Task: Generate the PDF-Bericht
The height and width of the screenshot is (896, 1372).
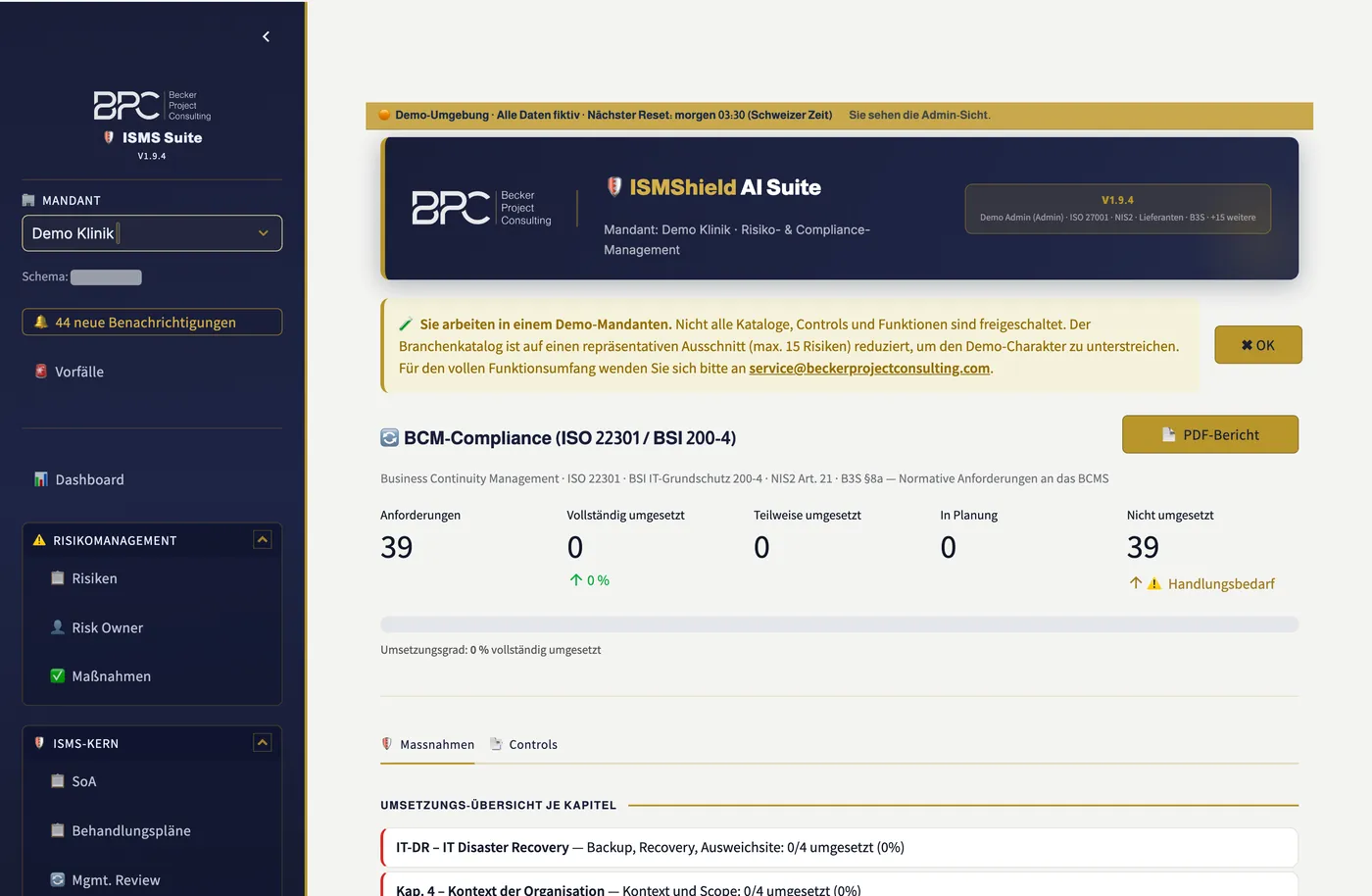Action: (x=1210, y=434)
